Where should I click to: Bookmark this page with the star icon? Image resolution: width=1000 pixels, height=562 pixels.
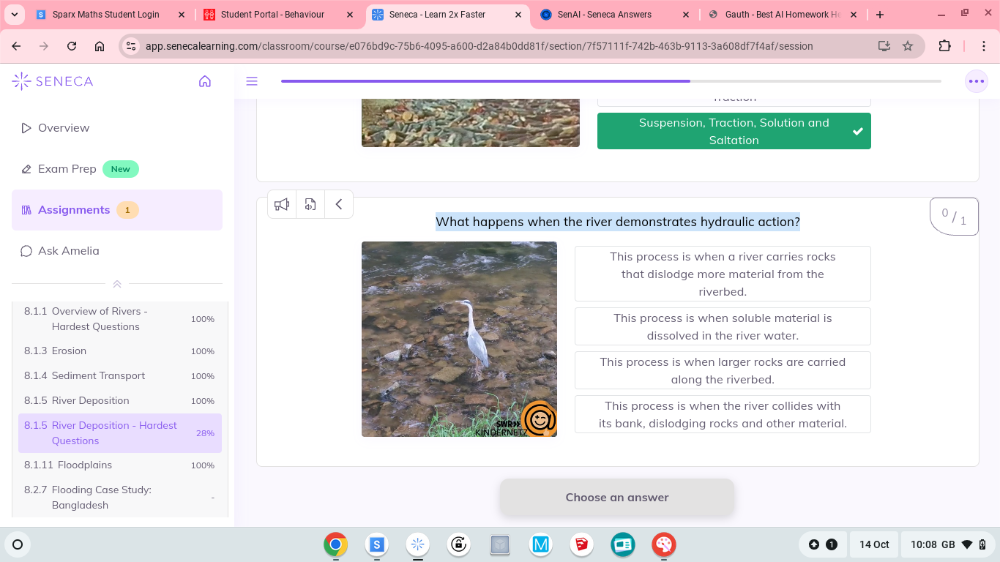[908, 46]
